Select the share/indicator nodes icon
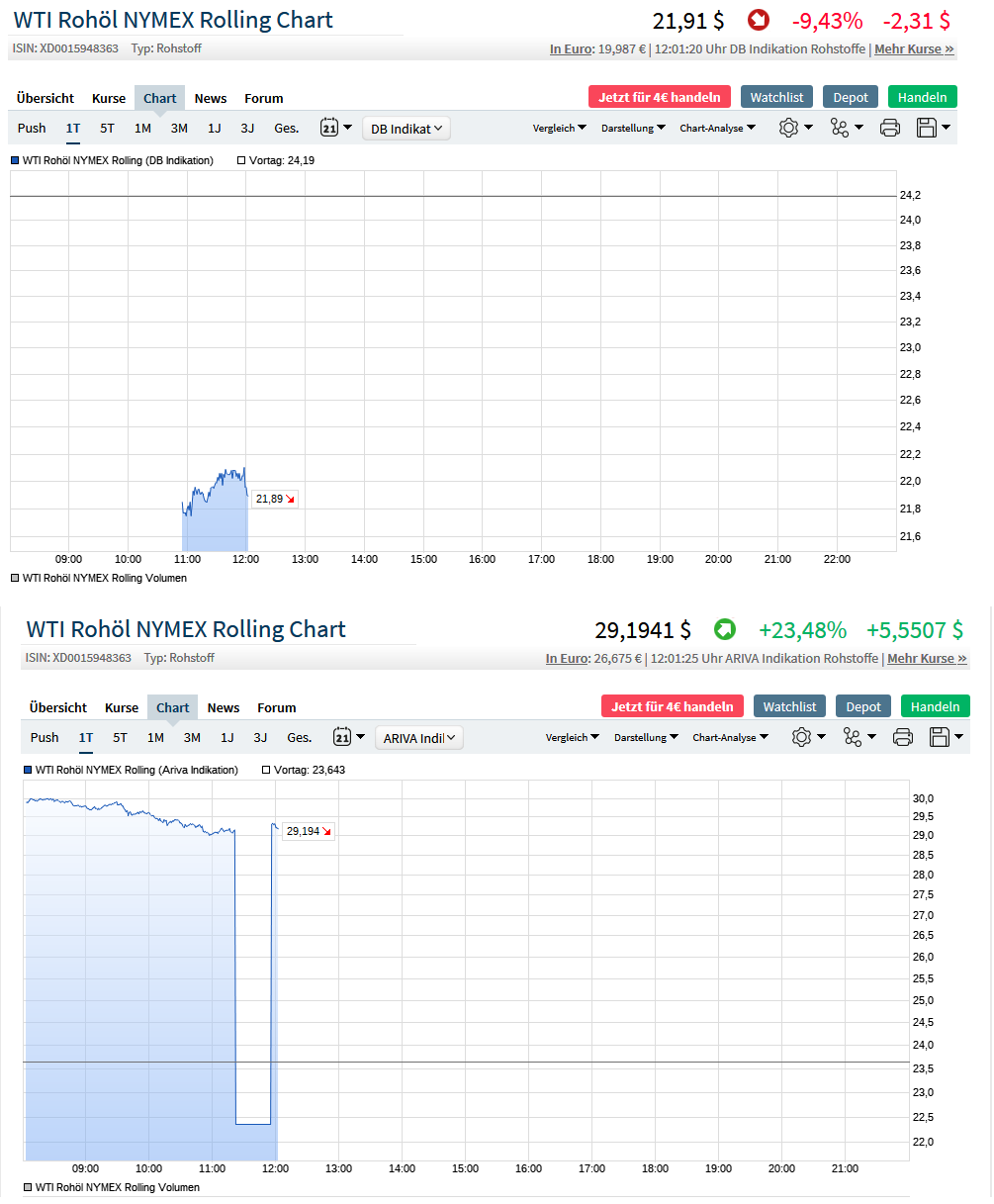This screenshot has height=1204, width=994. coord(841,128)
